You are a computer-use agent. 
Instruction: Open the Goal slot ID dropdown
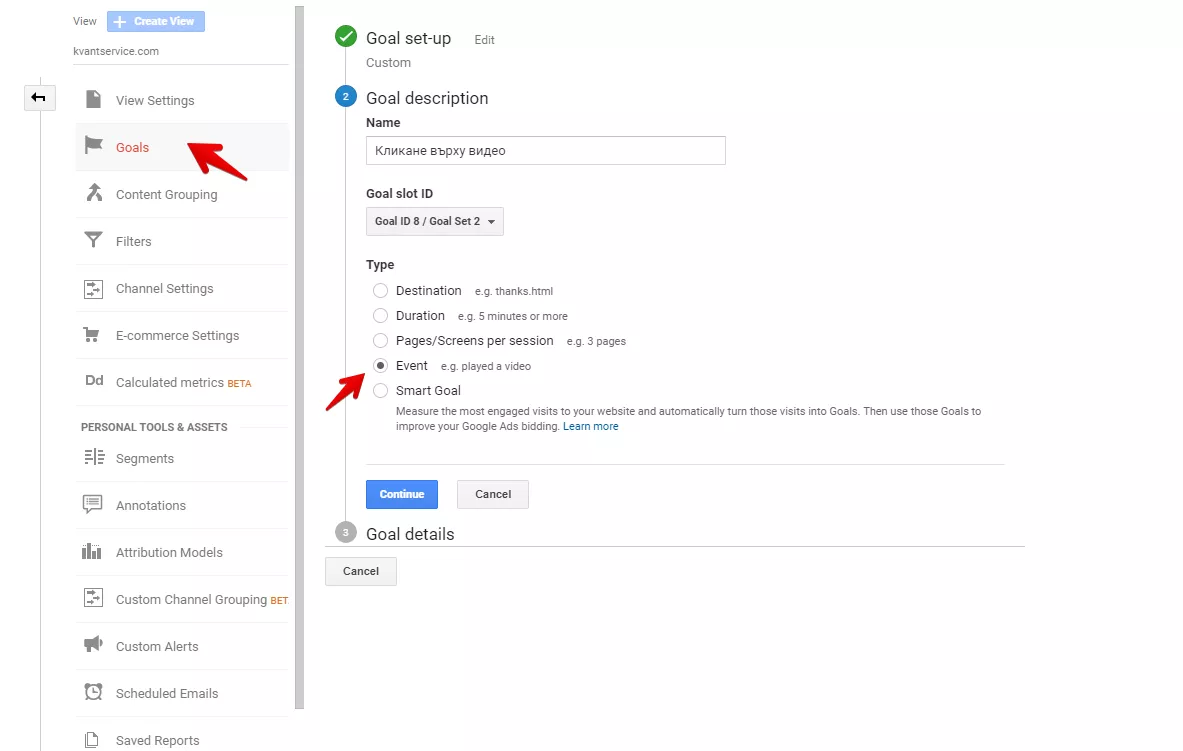coord(435,221)
